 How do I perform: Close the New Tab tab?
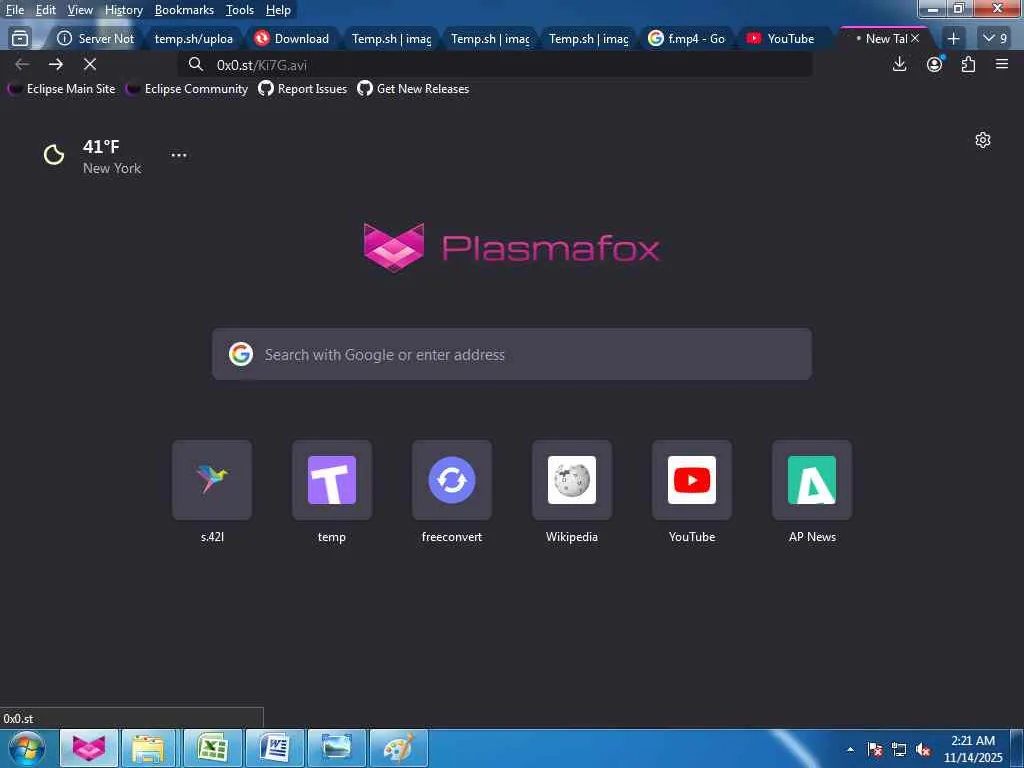pyautogui.click(x=915, y=39)
